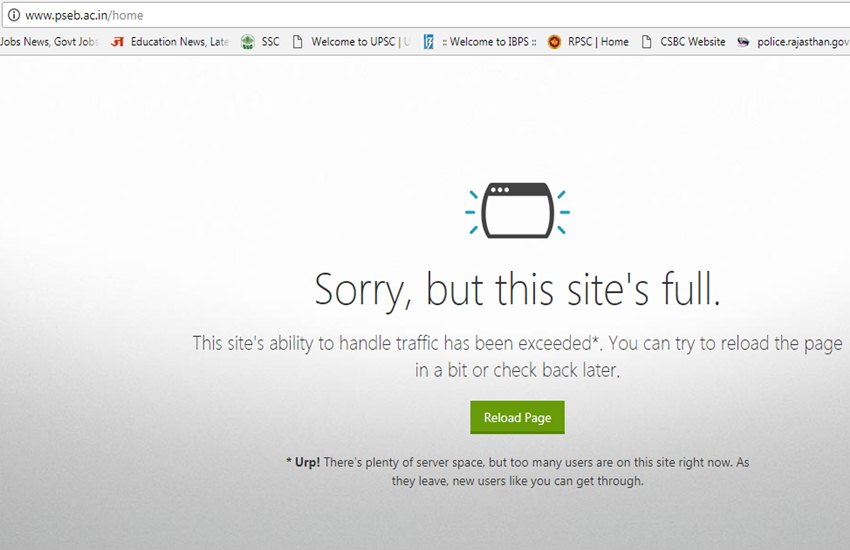Screen dimensions: 850x550
Task: Click the page icon beside CSBC Website
Action: pyautogui.click(x=646, y=42)
